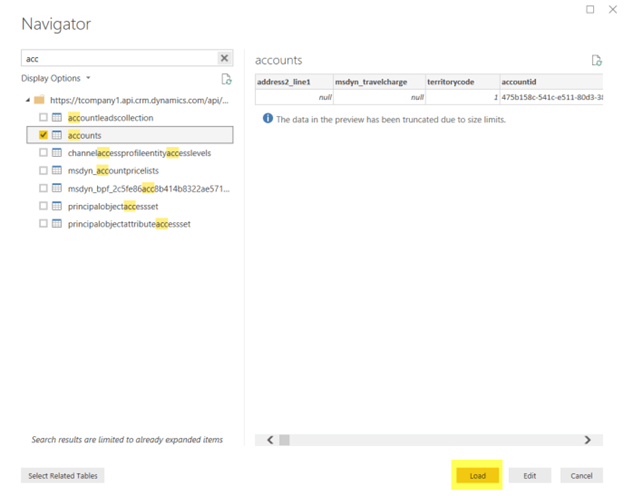The width and height of the screenshot is (624, 496).
Task: Select the accountleadscollection table name
Action: (110, 118)
